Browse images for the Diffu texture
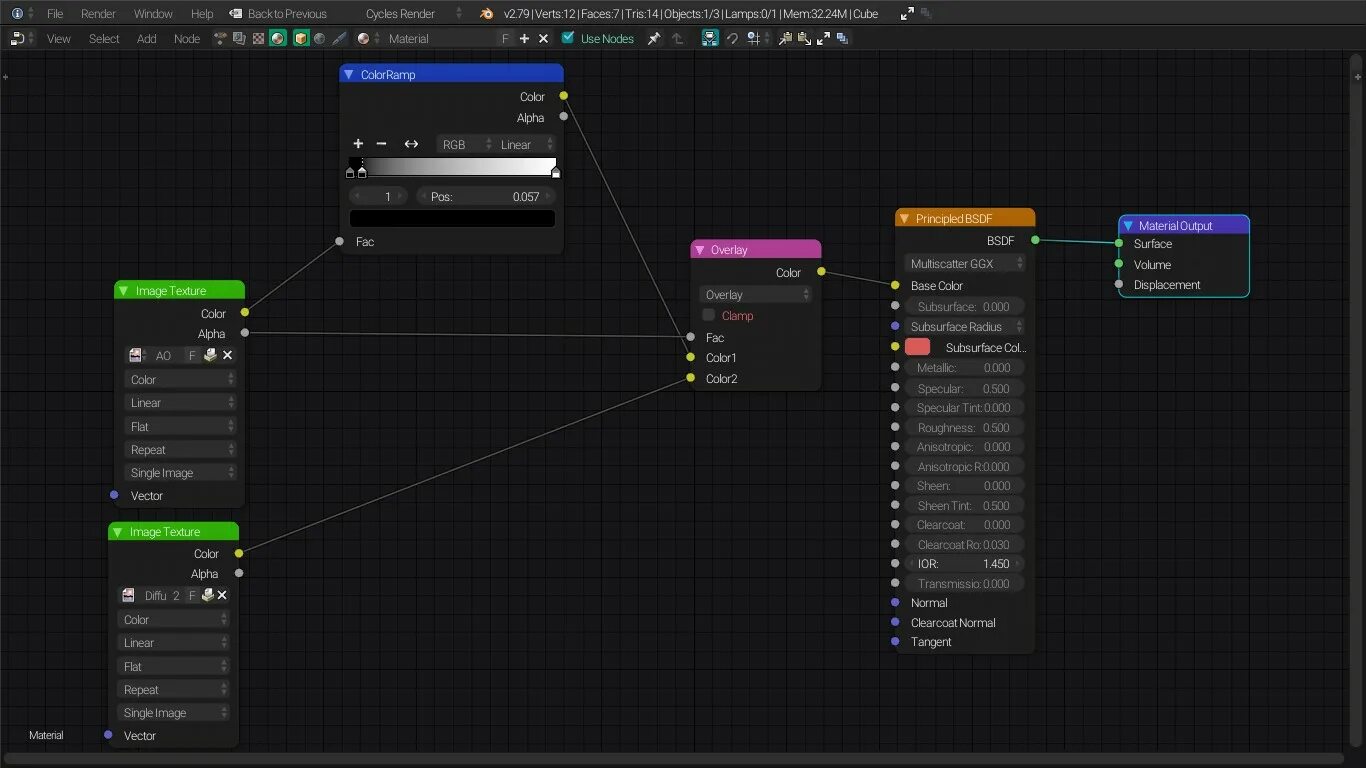This screenshot has width=1366, height=768. tap(130, 596)
